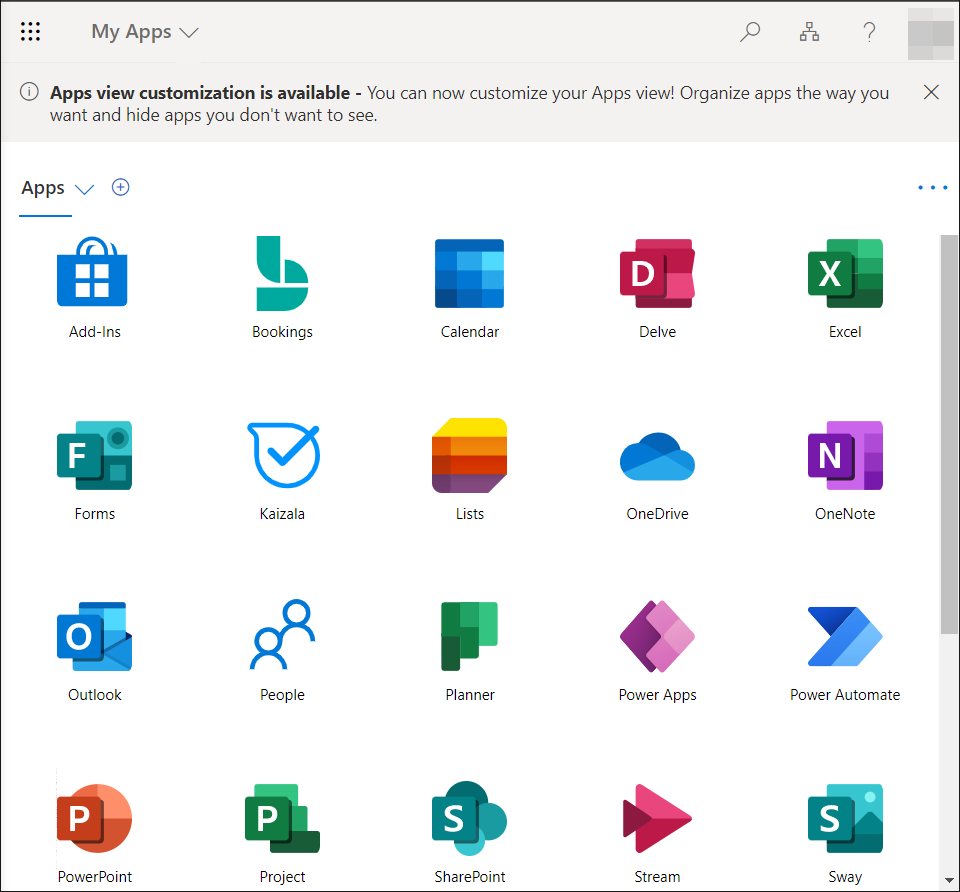Expand the Apps tab chevron
The width and height of the screenshot is (960, 892).
click(84, 189)
